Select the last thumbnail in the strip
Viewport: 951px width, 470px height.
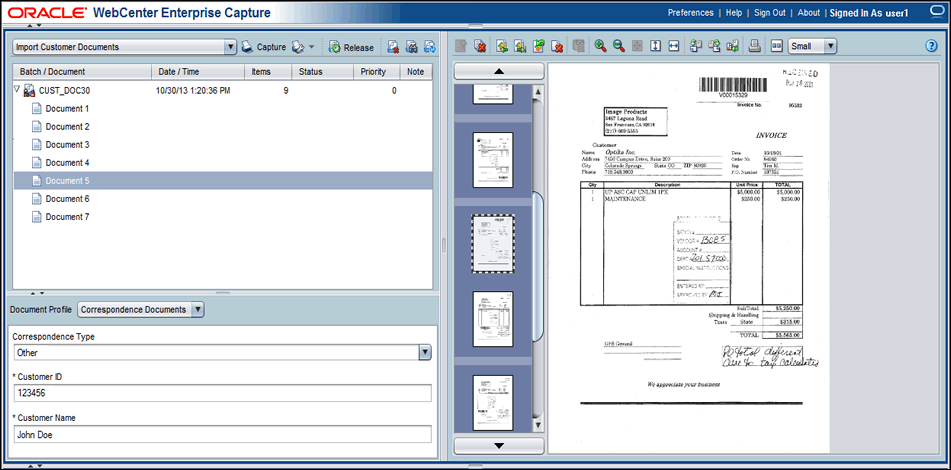tap(493, 403)
